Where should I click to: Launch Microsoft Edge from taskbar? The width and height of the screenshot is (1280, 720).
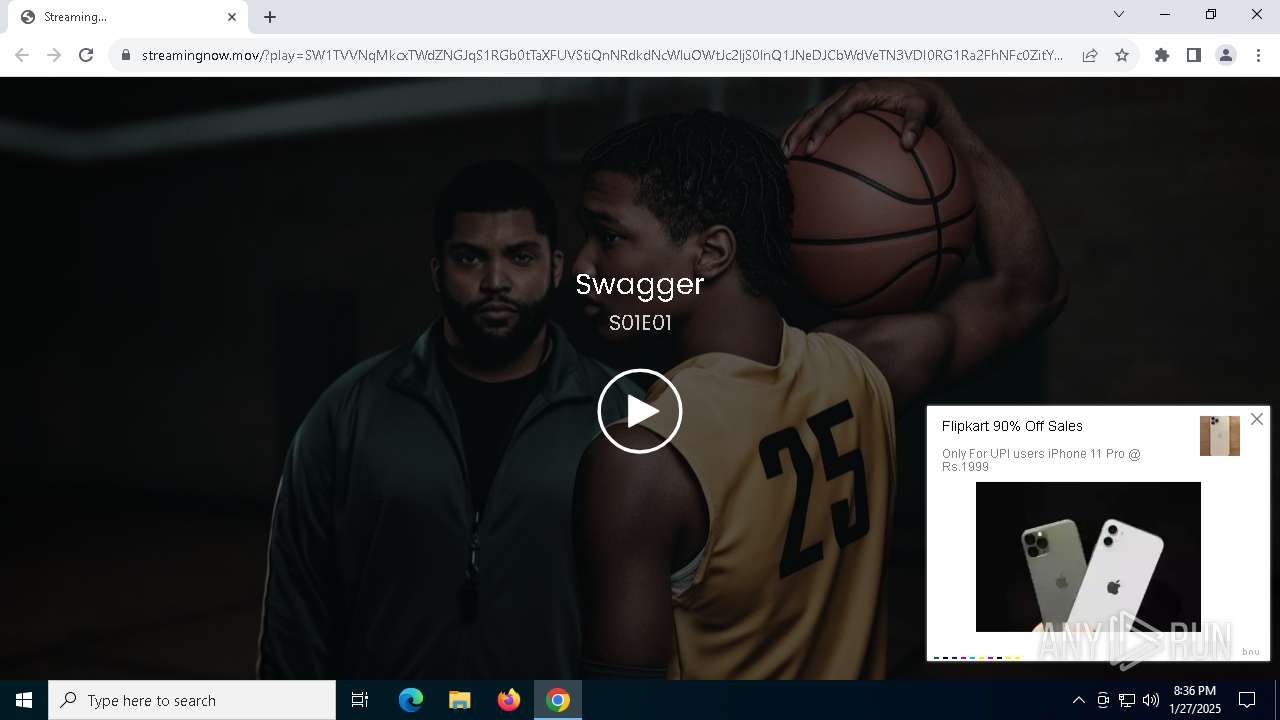411,700
